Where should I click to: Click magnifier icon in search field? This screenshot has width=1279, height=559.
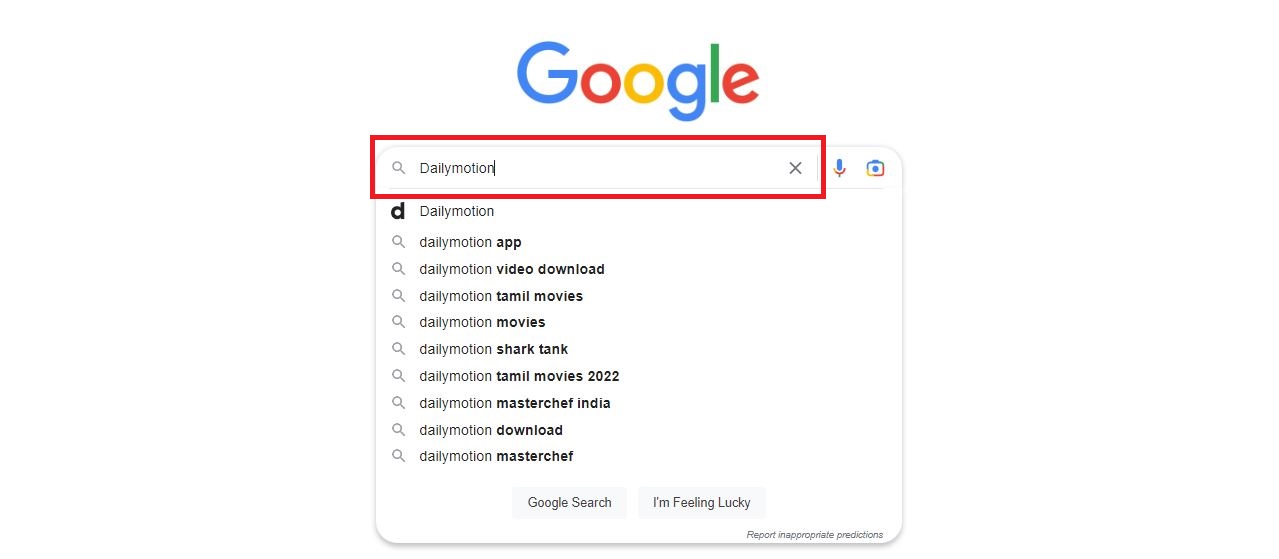(398, 168)
